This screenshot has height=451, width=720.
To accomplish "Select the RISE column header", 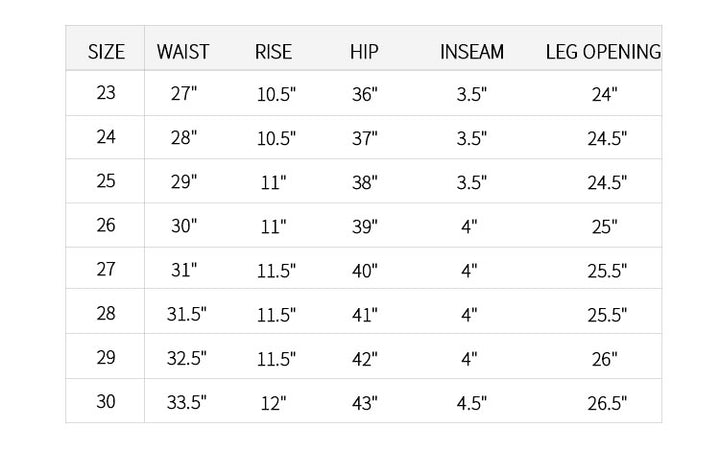I will click(273, 51).
